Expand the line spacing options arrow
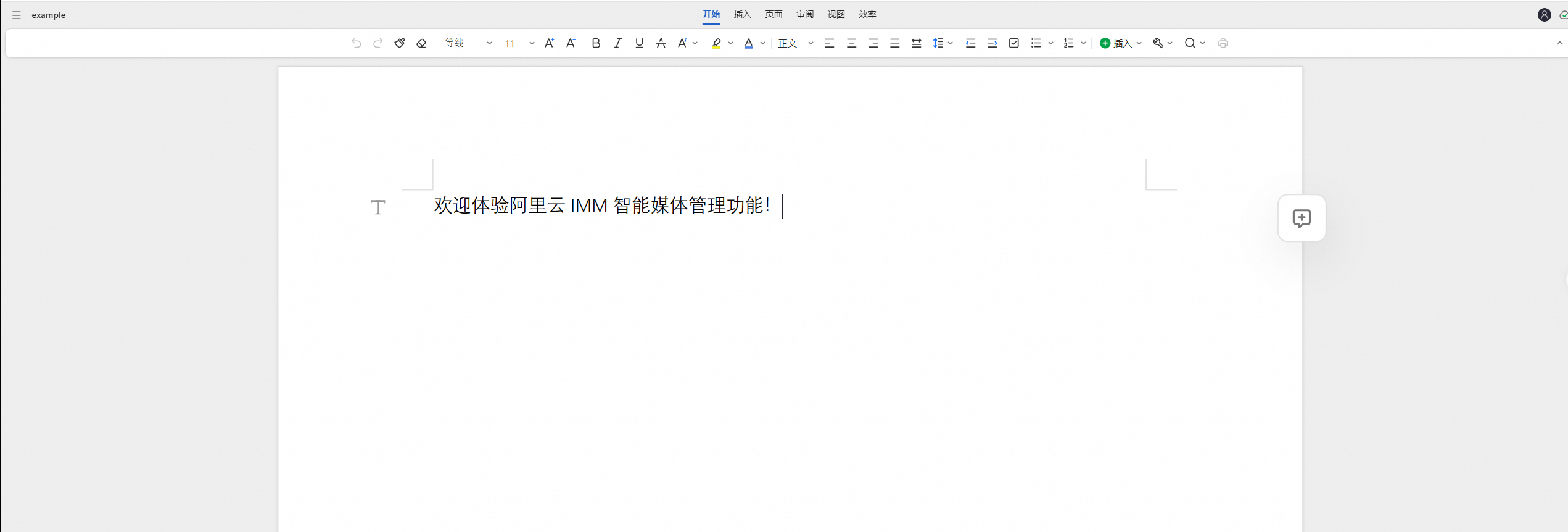Screen dimensions: 1568x532 pyautogui.click(x=951, y=43)
